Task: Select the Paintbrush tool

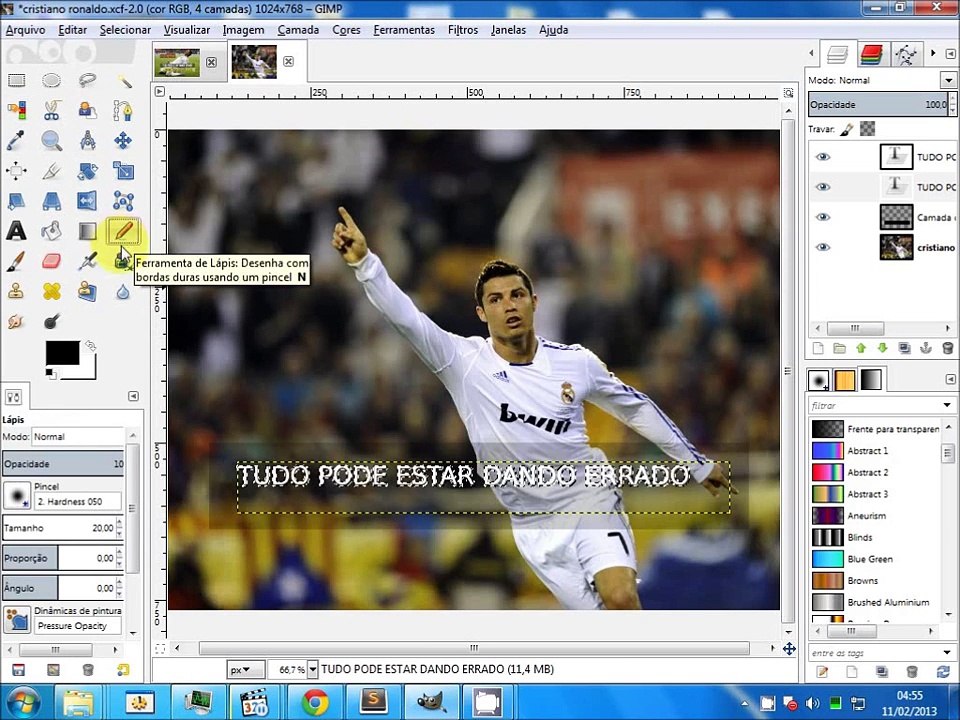Action: (x=16, y=261)
